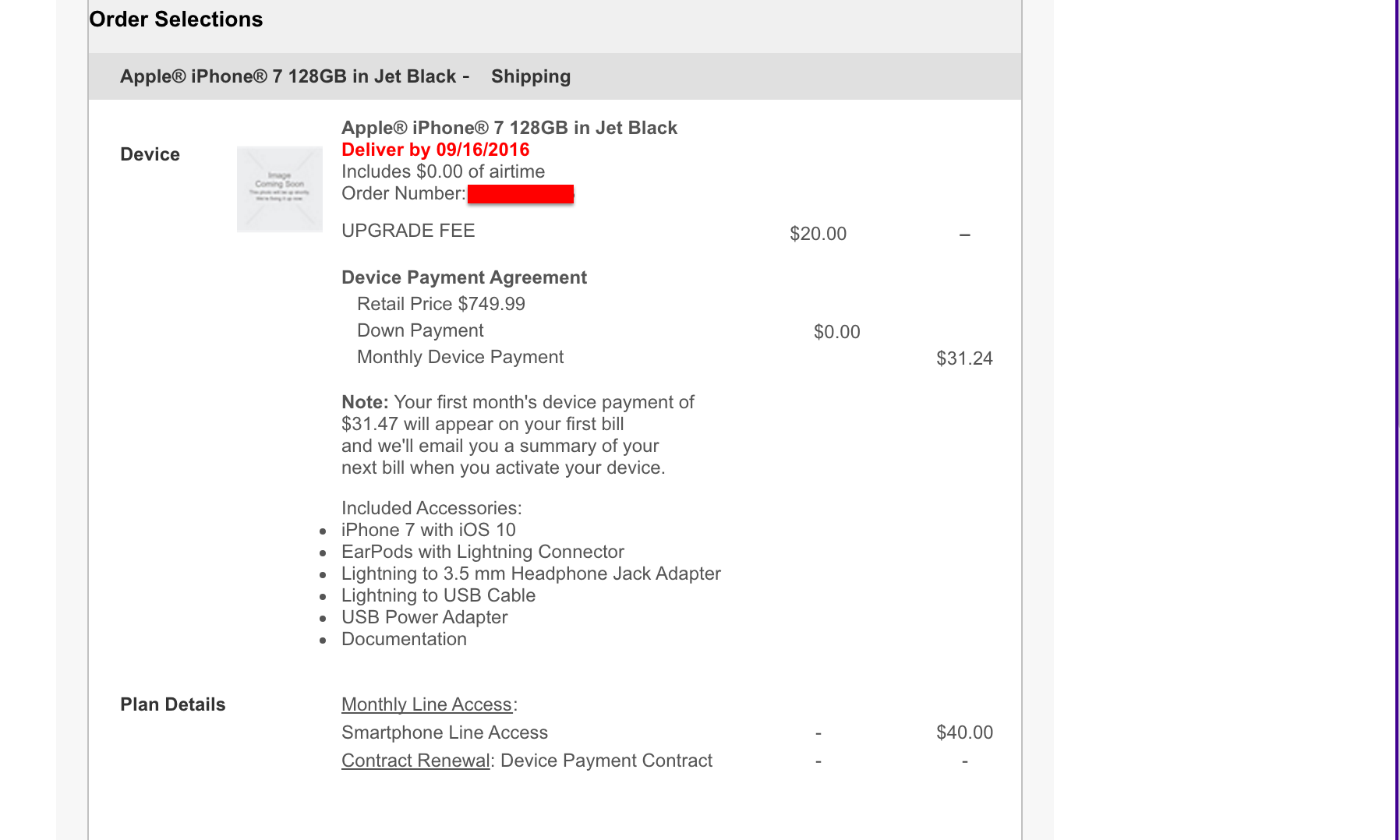Screen dimensions: 1400x840
Task: Open the Monthly Line Access link
Action: pyautogui.click(x=426, y=704)
